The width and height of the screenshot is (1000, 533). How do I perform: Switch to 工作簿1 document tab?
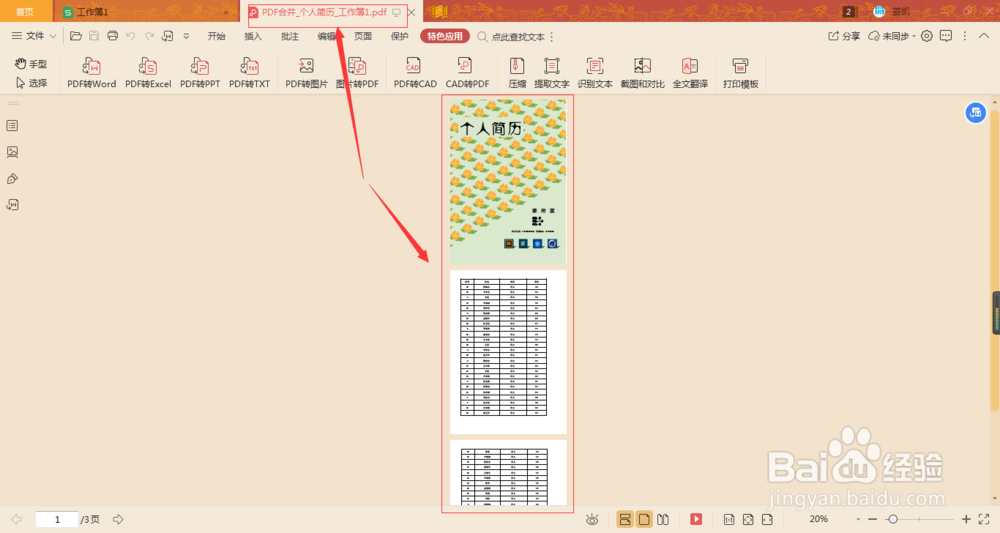(x=146, y=12)
